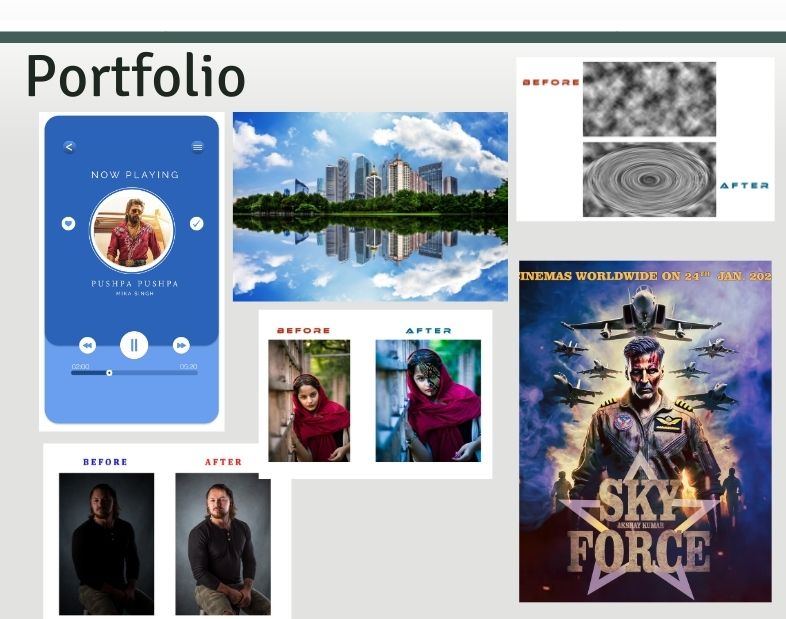
Task: Select the city skyline reflection image
Action: pos(370,207)
